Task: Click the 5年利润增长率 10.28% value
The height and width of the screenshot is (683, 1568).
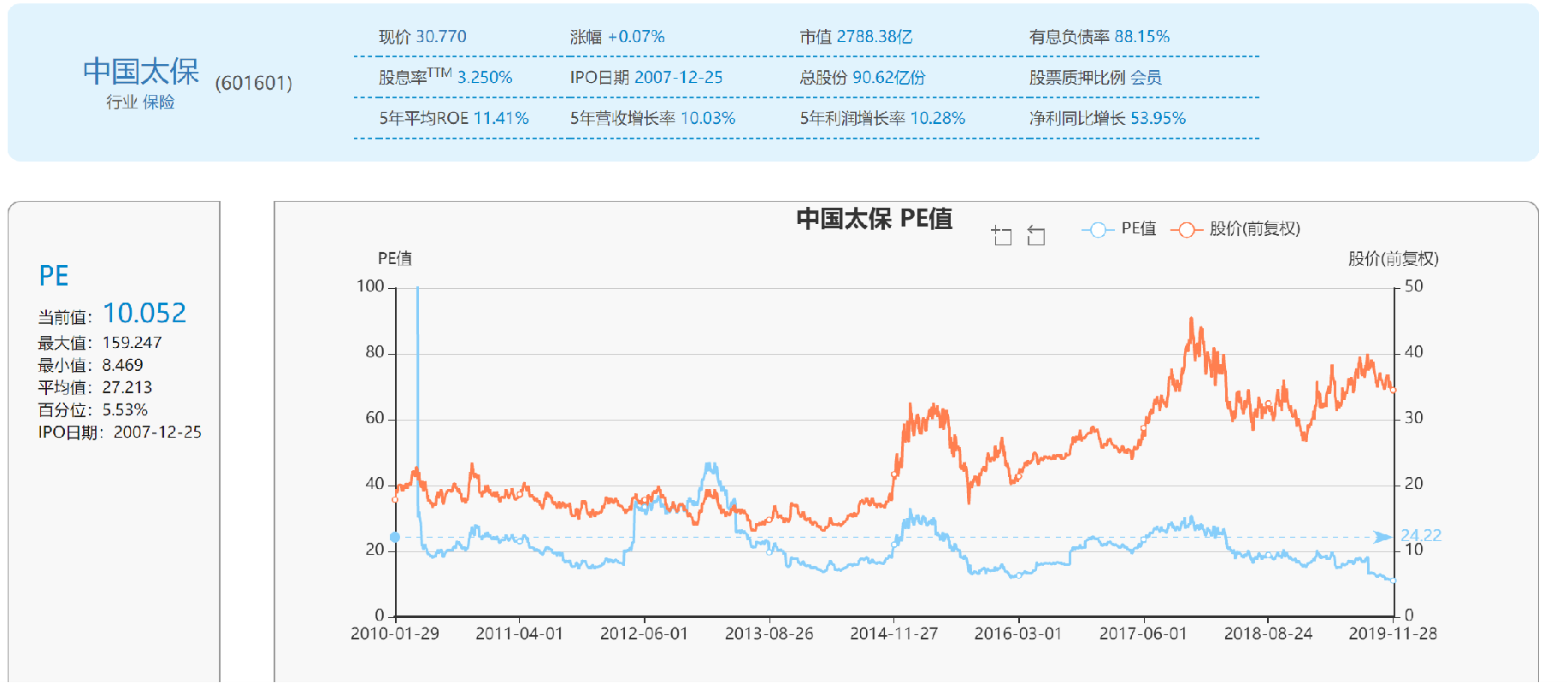Action: 938,119
